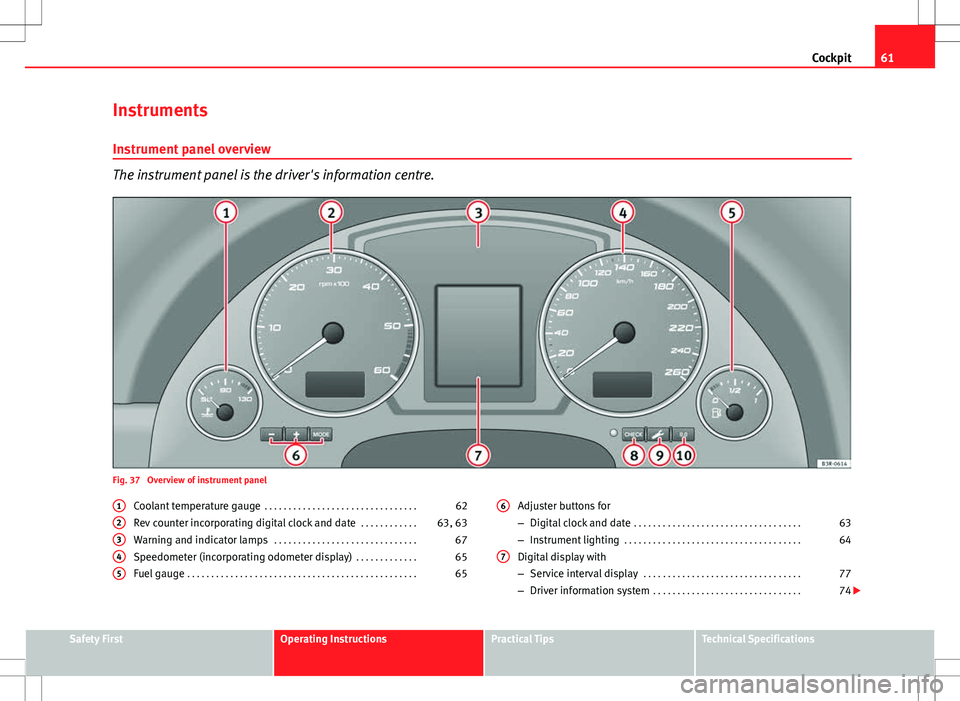Click red callout number 5 above panel

coord(733,213)
